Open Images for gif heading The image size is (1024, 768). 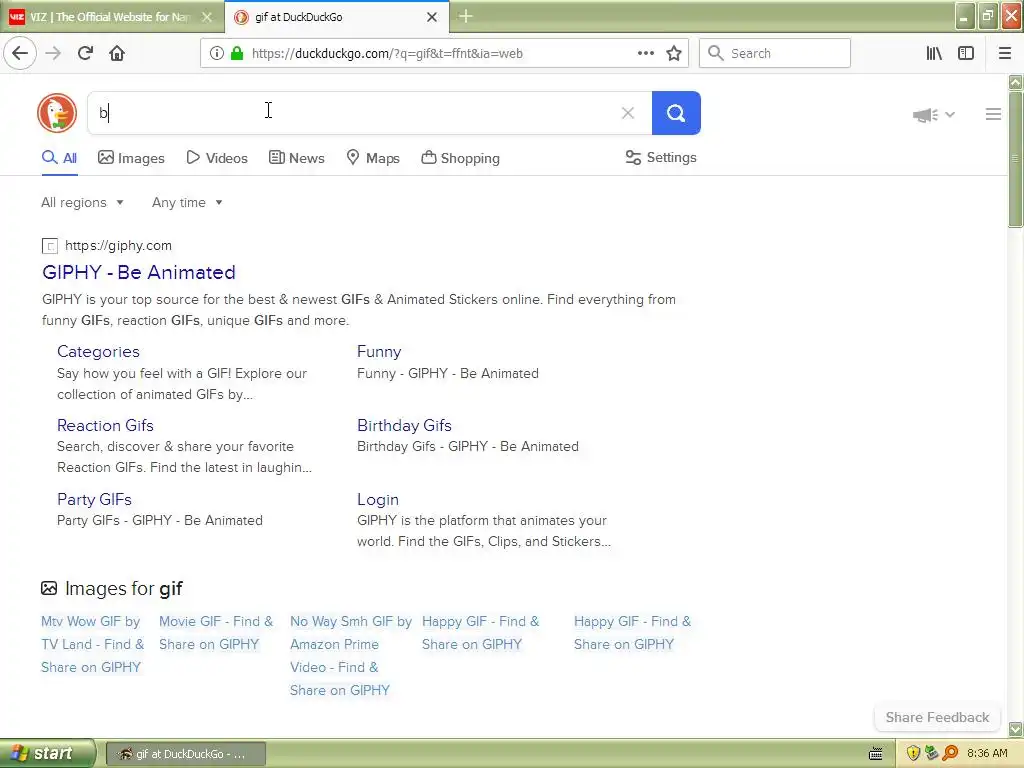[x=112, y=588]
